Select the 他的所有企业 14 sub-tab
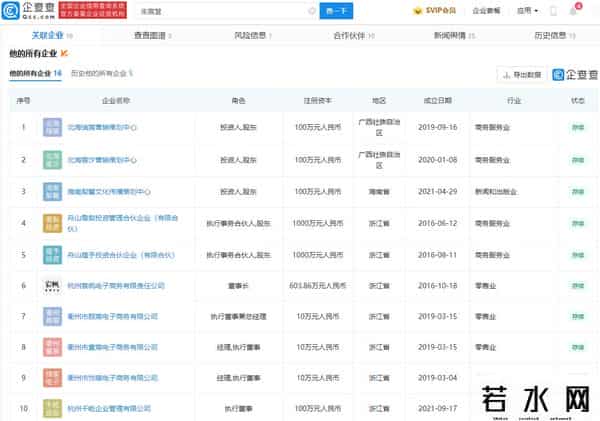Viewport: 600px width, 421px height. click(x=35, y=73)
